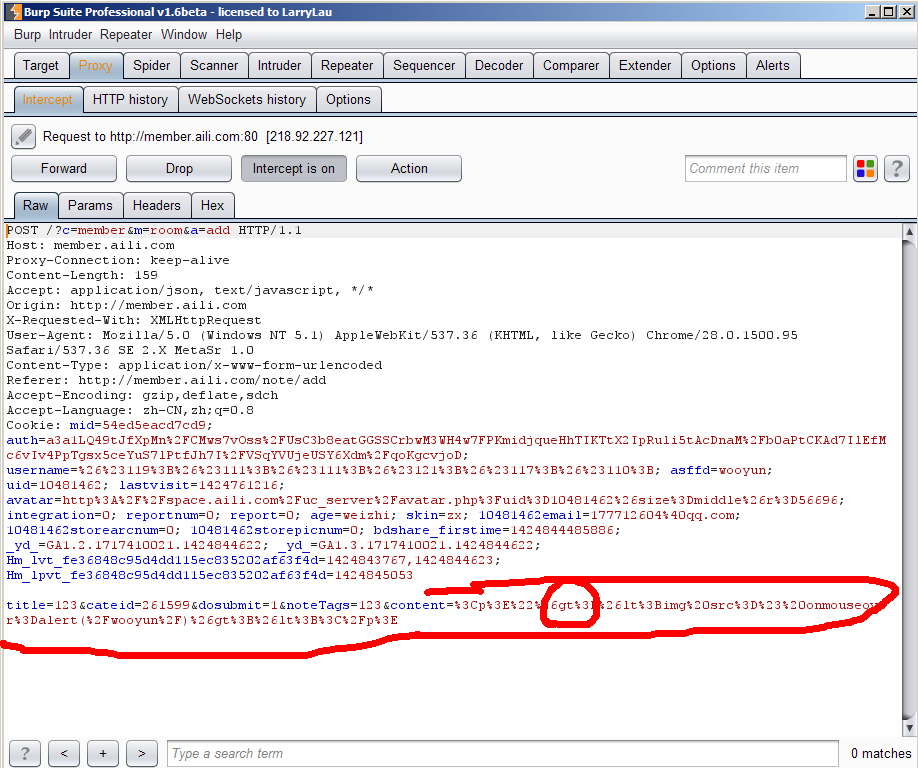Click the help question mark beside comment field
The height and width of the screenshot is (768, 918).
pos(896,169)
